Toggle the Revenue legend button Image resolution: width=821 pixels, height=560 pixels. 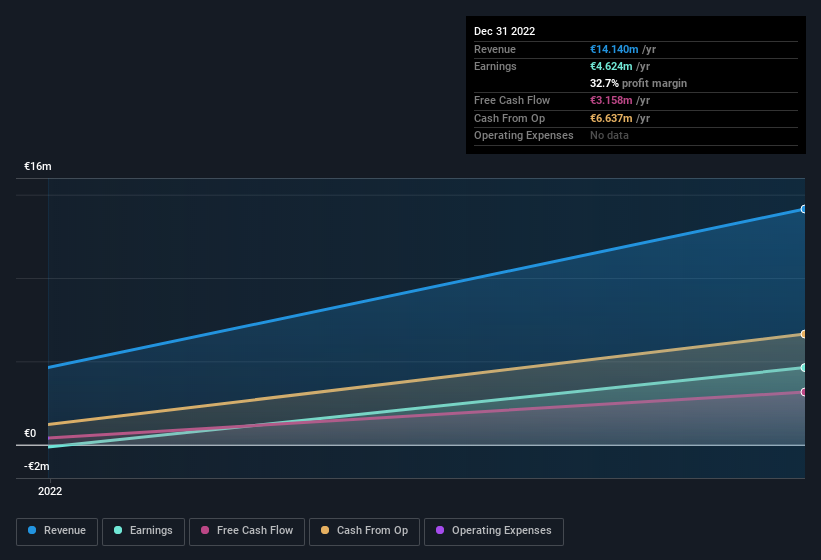(57, 531)
